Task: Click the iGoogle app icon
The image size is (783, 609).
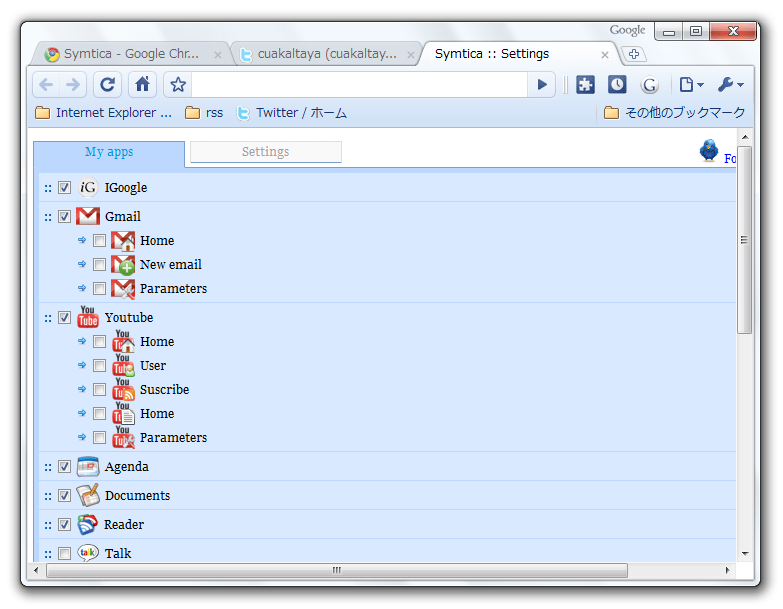Action: point(88,188)
